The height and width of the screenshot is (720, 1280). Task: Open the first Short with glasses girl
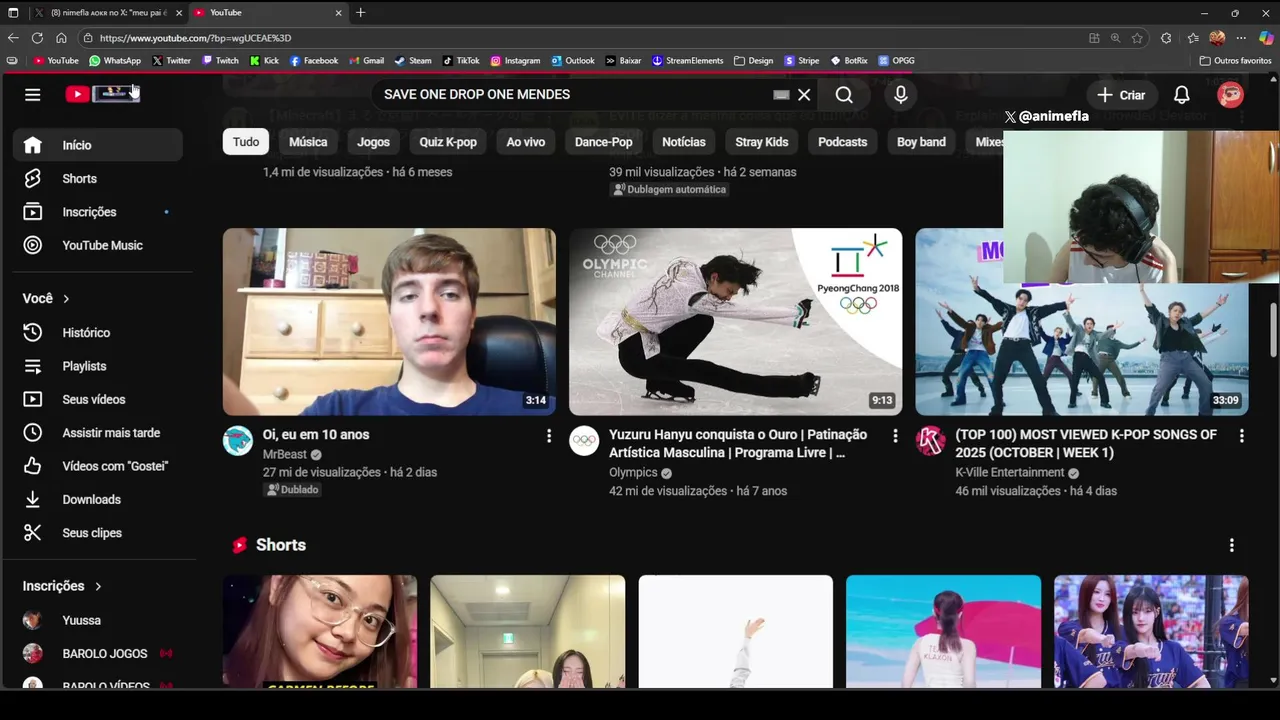(x=320, y=631)
